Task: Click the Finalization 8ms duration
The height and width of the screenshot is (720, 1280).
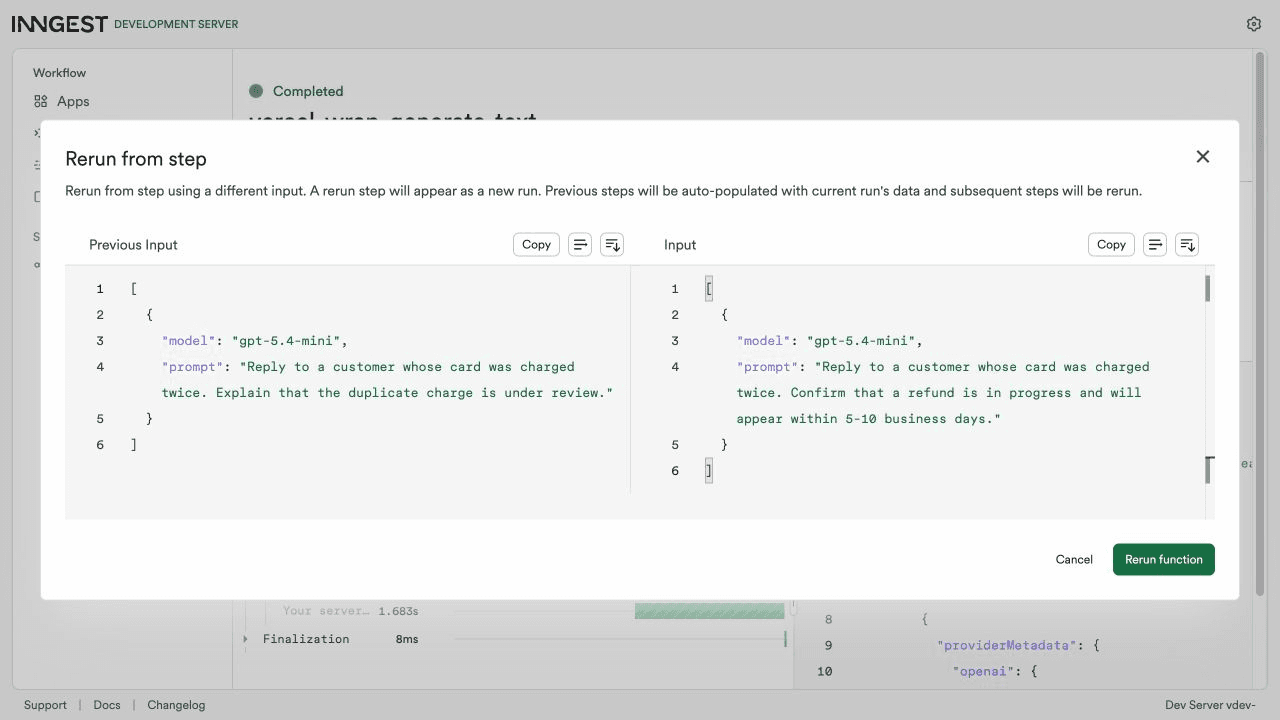Action: click(x=407, y=639)
